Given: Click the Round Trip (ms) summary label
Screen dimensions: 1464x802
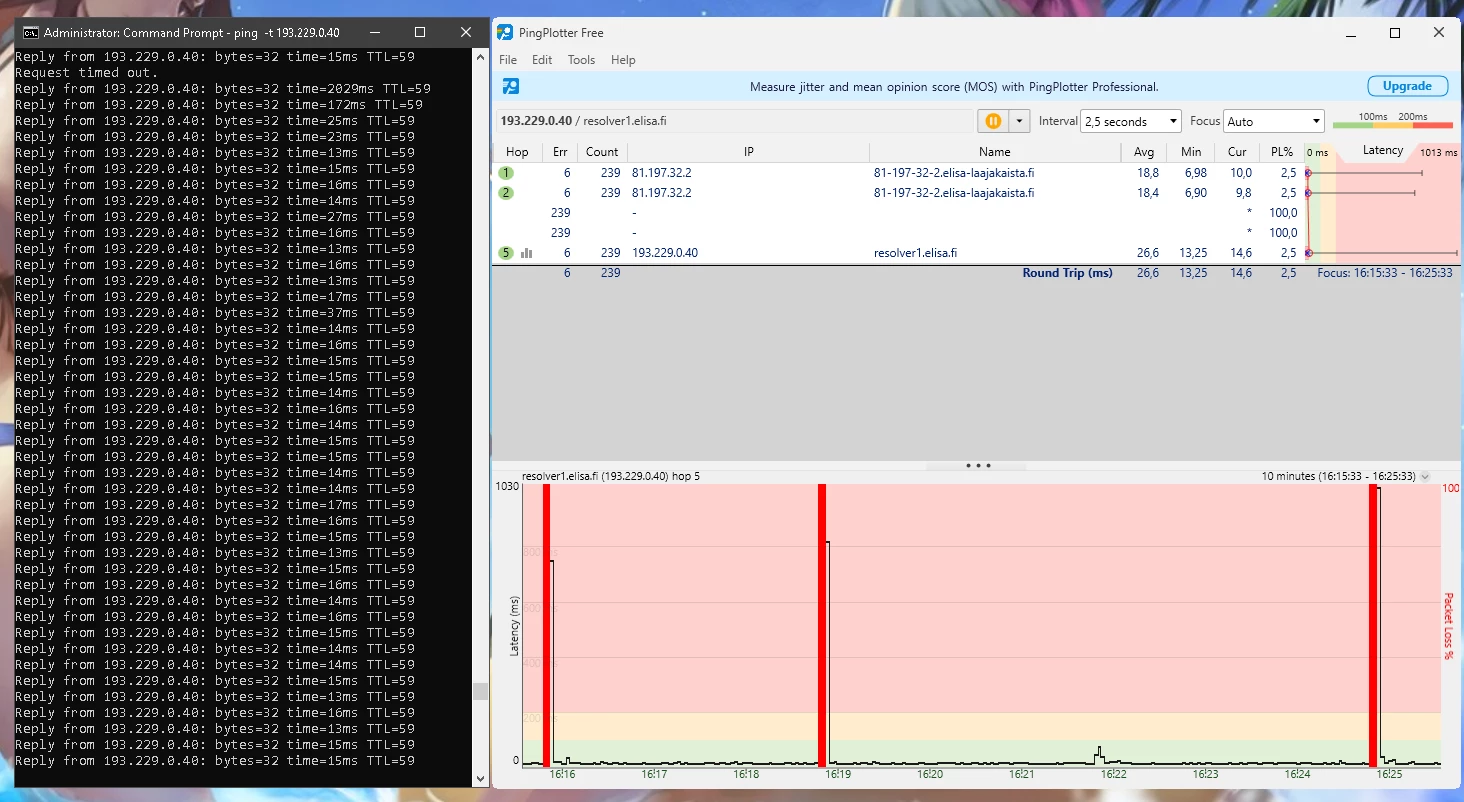Looking at the screenshot, I should [1067, 273].
